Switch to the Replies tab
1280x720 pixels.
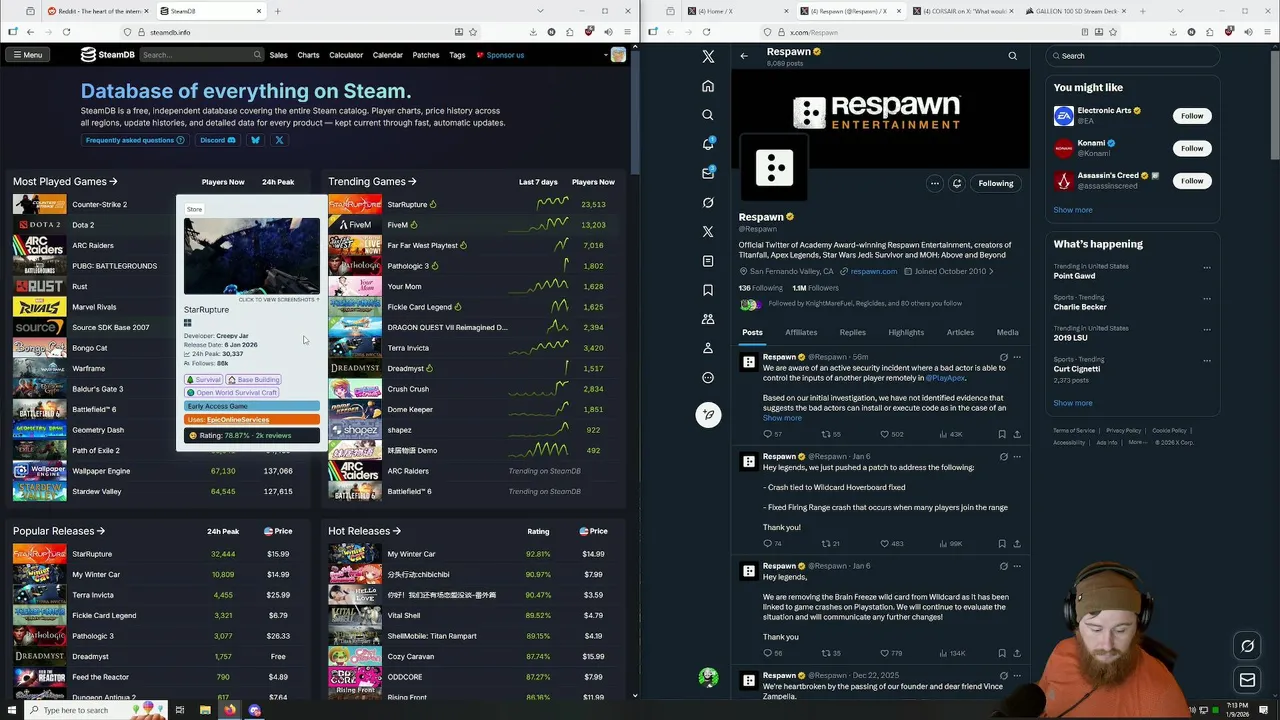click(853, 332)
